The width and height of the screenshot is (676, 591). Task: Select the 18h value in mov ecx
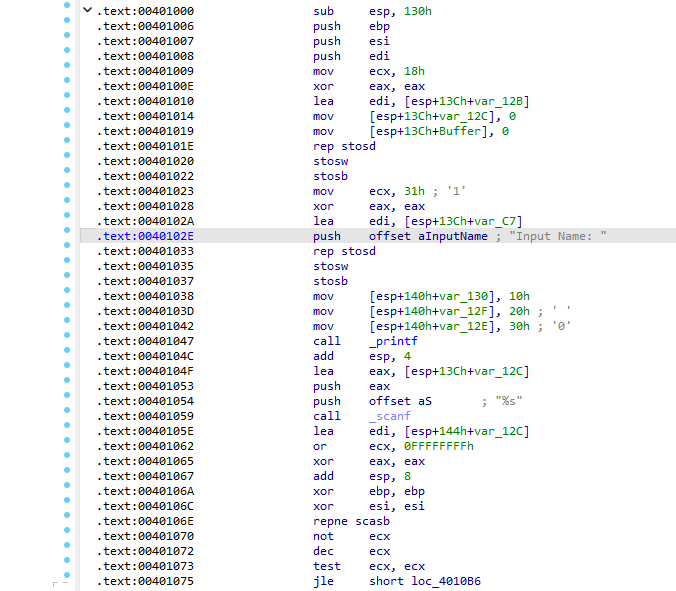point(414,71)
